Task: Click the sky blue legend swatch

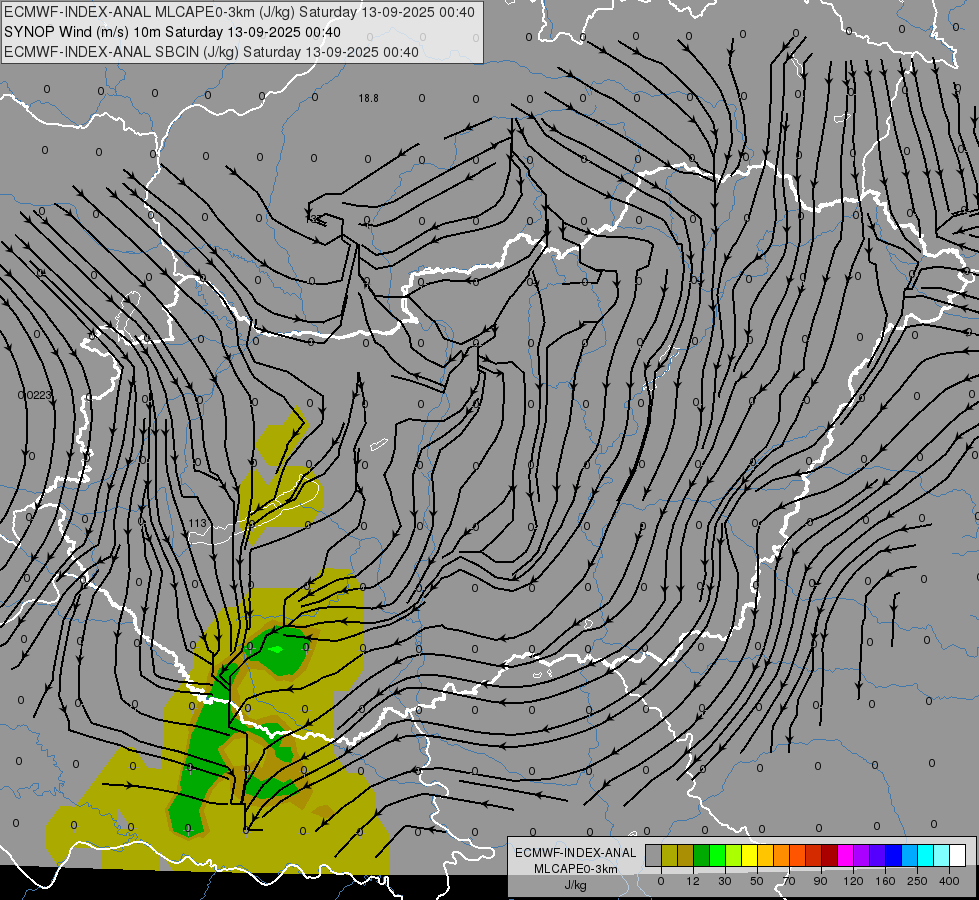Action: (x=910, y=855)
